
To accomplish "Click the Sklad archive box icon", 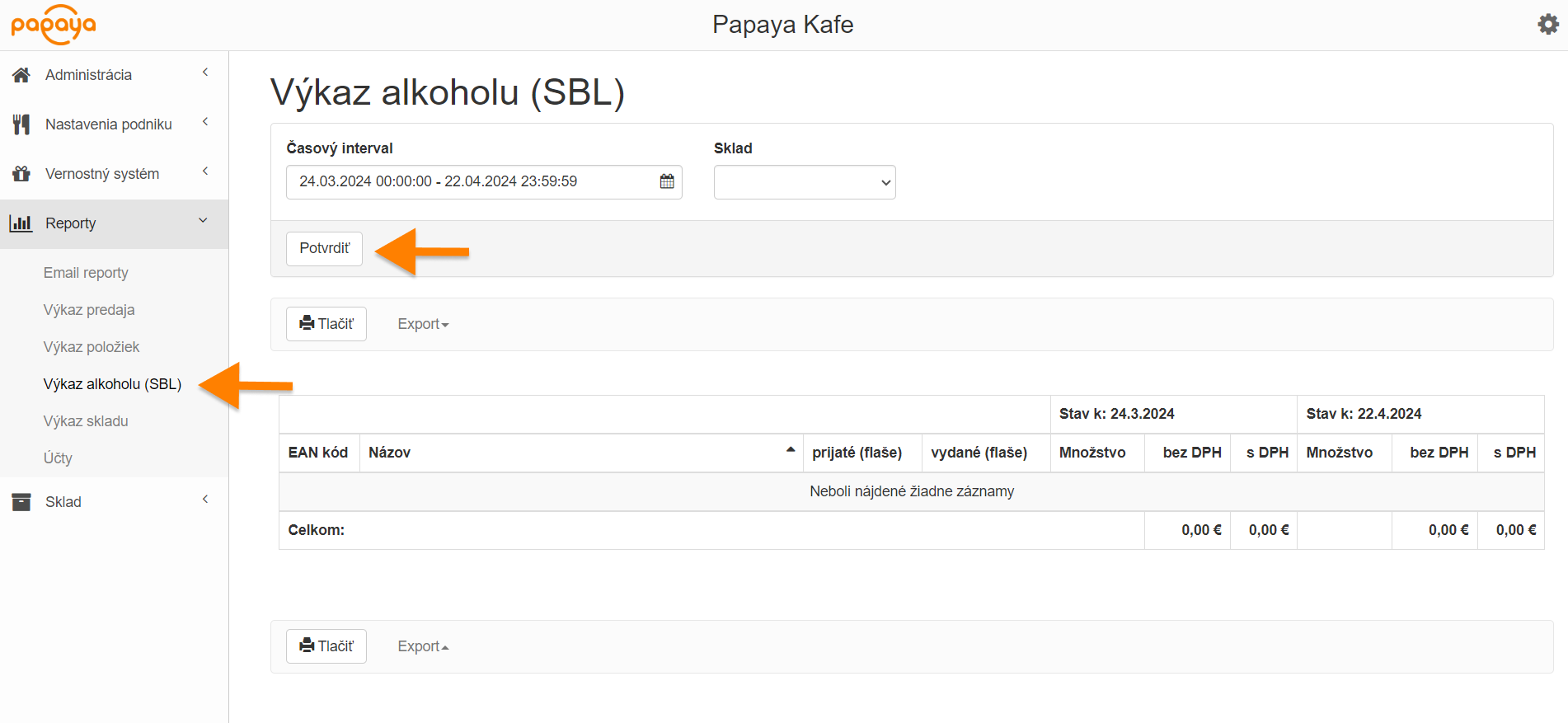I will pos(21,502).
